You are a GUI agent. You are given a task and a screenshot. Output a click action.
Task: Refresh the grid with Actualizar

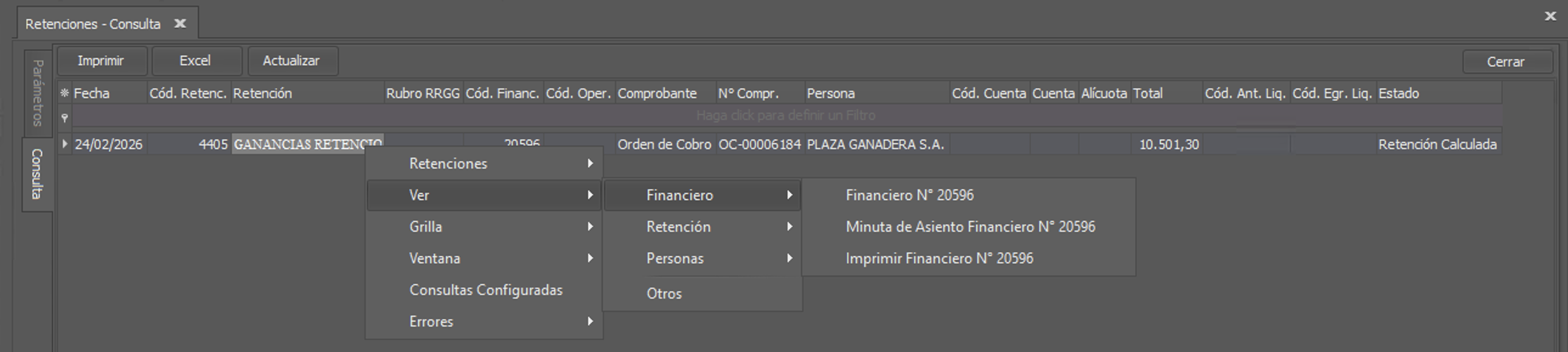tap(292, 60)
